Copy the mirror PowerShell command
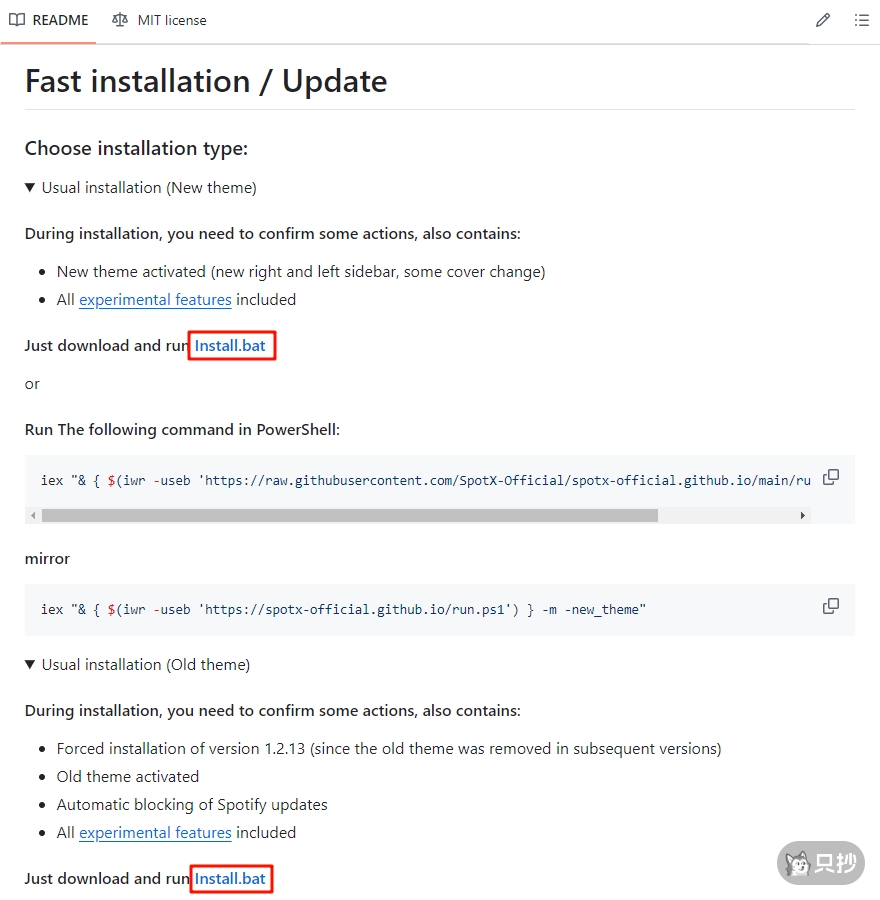The width and height of the screenshot is (880, 900). (831, 606)
